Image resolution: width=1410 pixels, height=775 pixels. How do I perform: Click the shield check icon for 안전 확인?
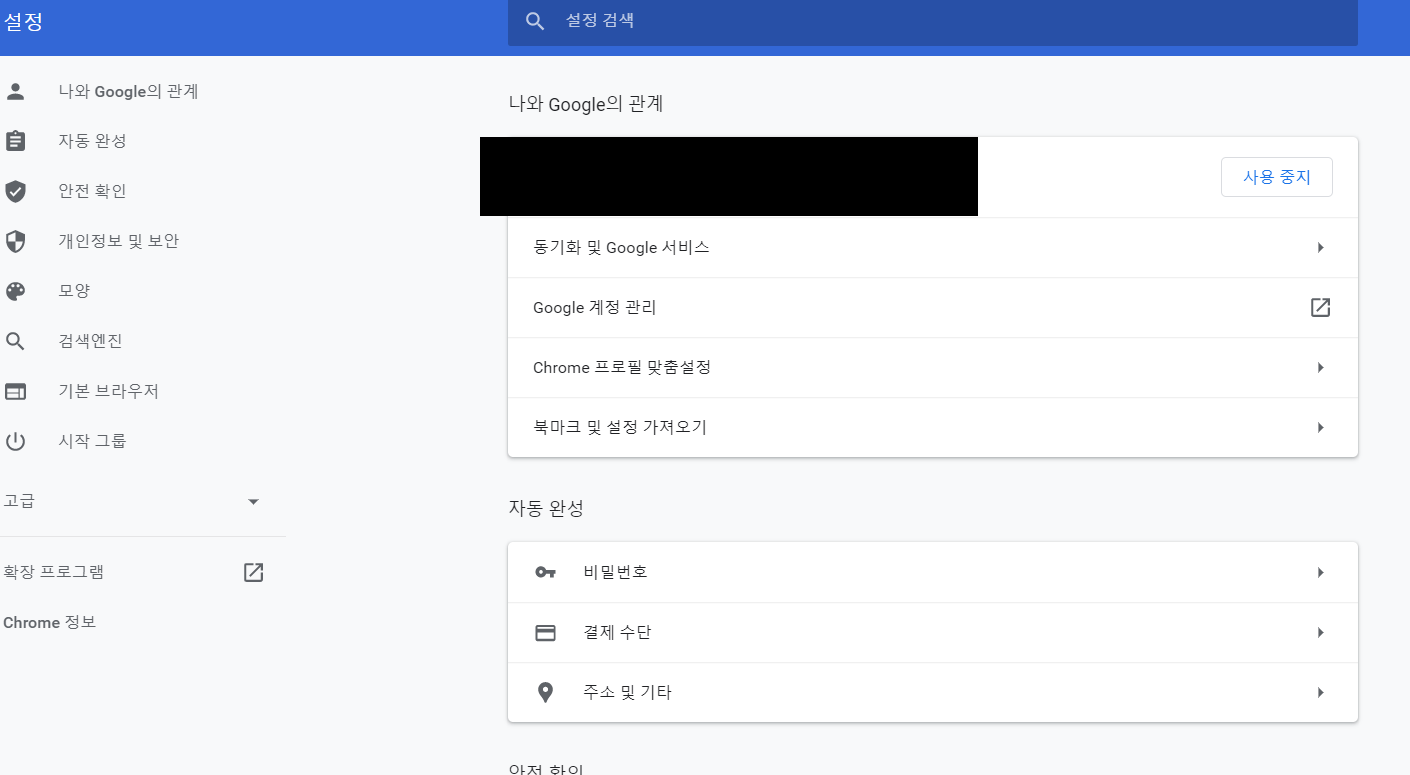[15, 191]
